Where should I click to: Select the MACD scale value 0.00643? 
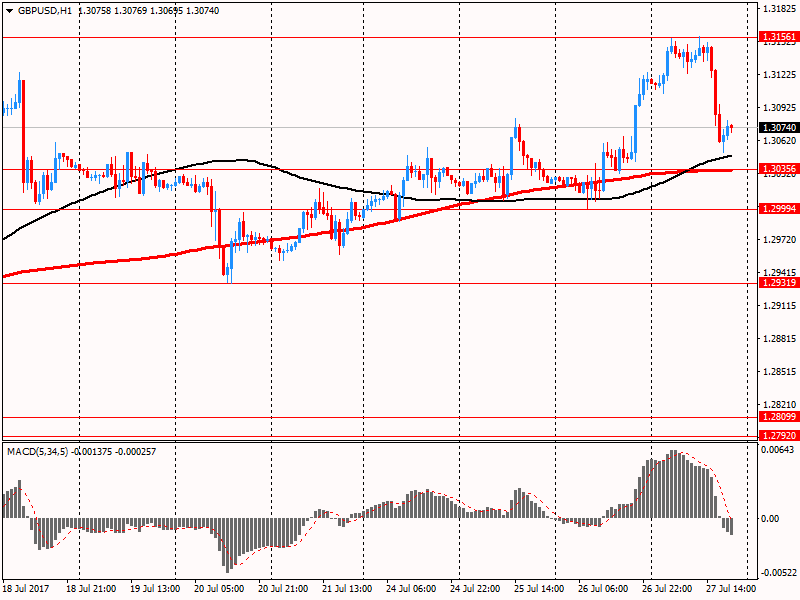click(x=778, y=449)
